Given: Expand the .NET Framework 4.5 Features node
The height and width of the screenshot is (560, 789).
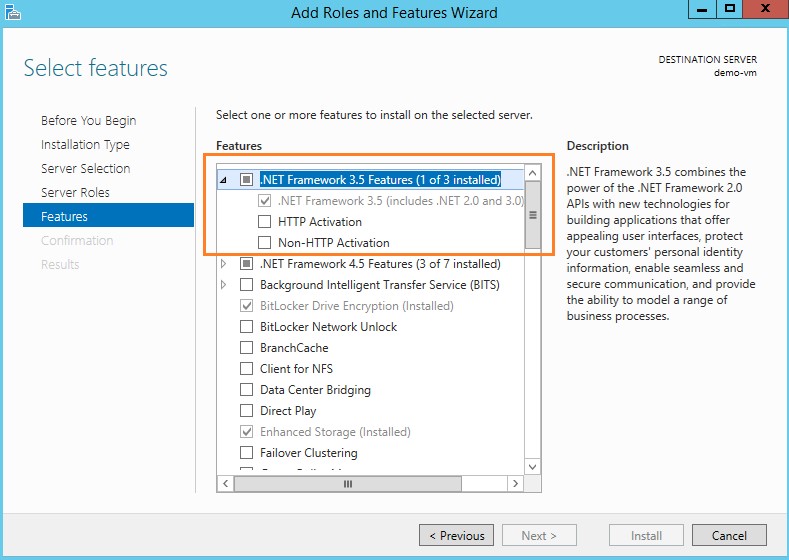Looking at the screenshot, I should pyautogui.click(x=223, y=265).
